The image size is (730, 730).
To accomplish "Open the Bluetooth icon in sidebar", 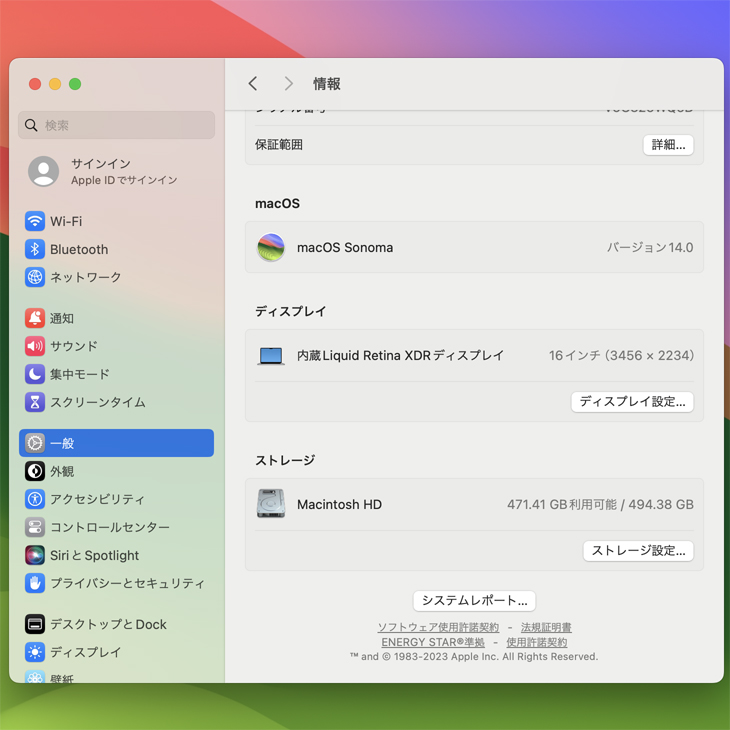I will (x=35, y=249).
